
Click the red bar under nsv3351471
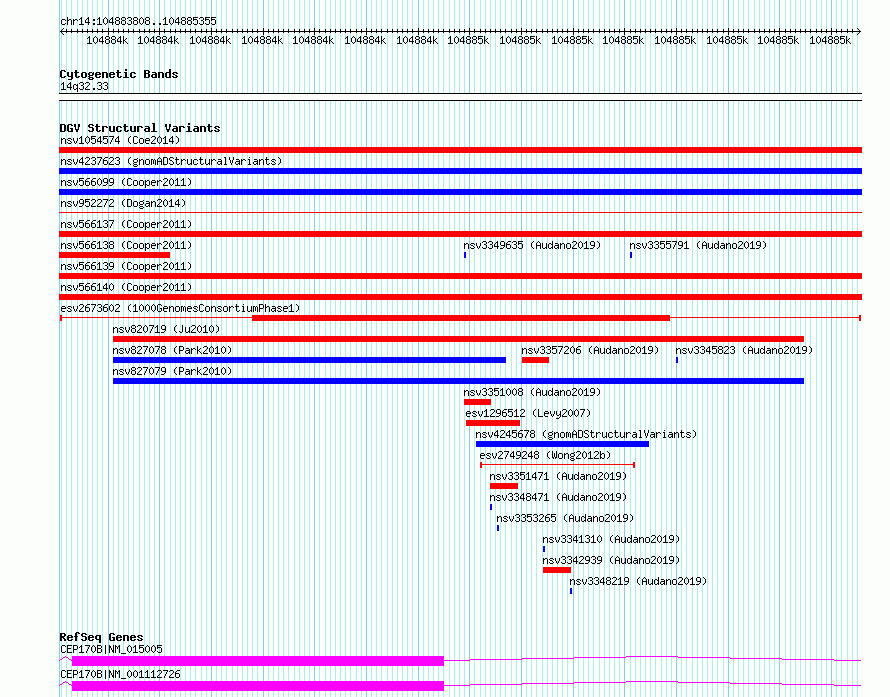504,486
